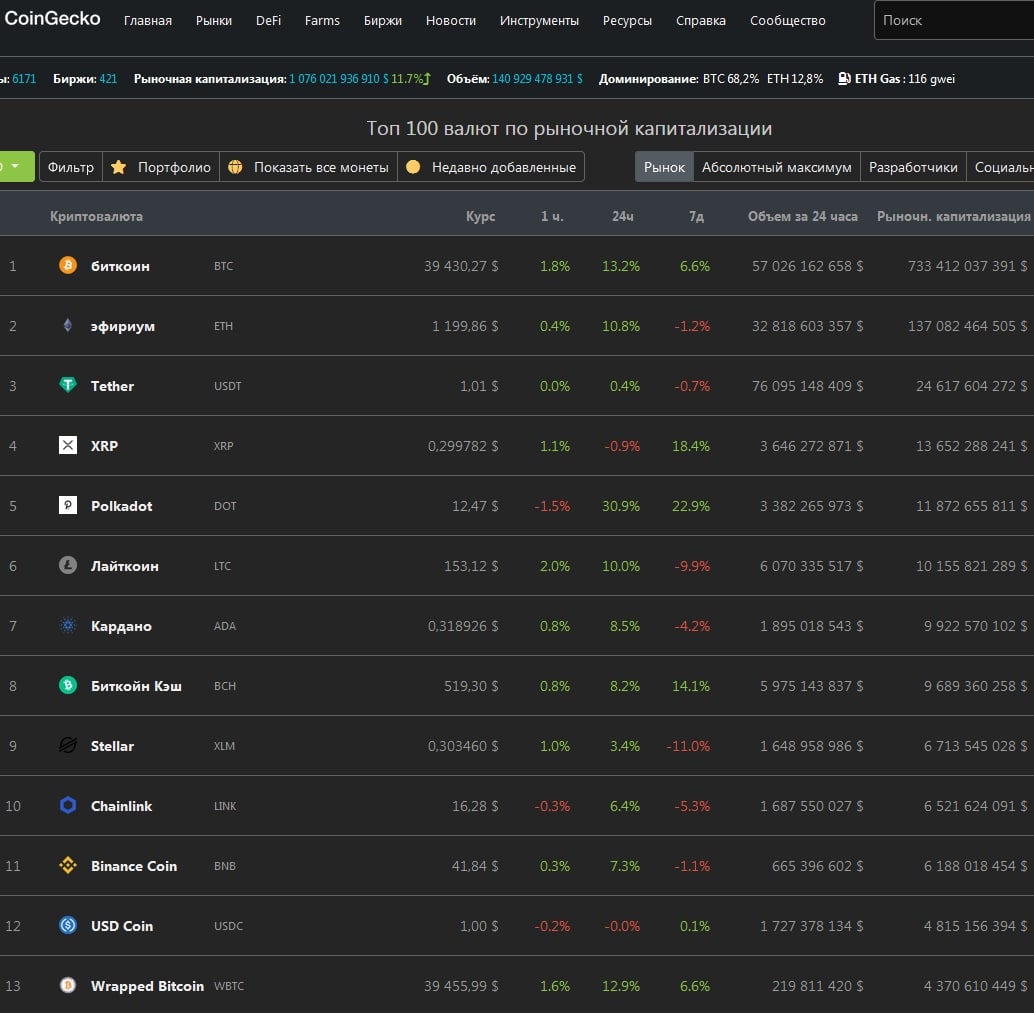Click the Wrapped Bitcoin logo icon
The width and height of the screenshot is (1034, 1013).
68,985
